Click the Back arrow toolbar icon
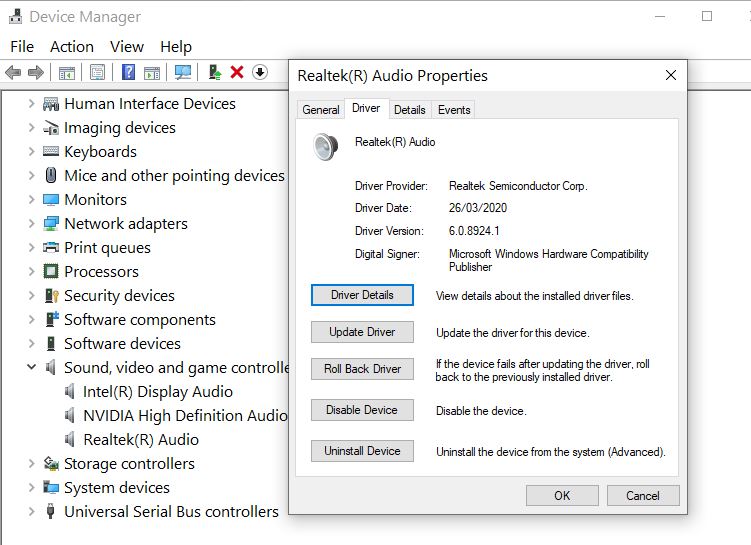This screenshot has height=545, width=751. coord(13,73)
